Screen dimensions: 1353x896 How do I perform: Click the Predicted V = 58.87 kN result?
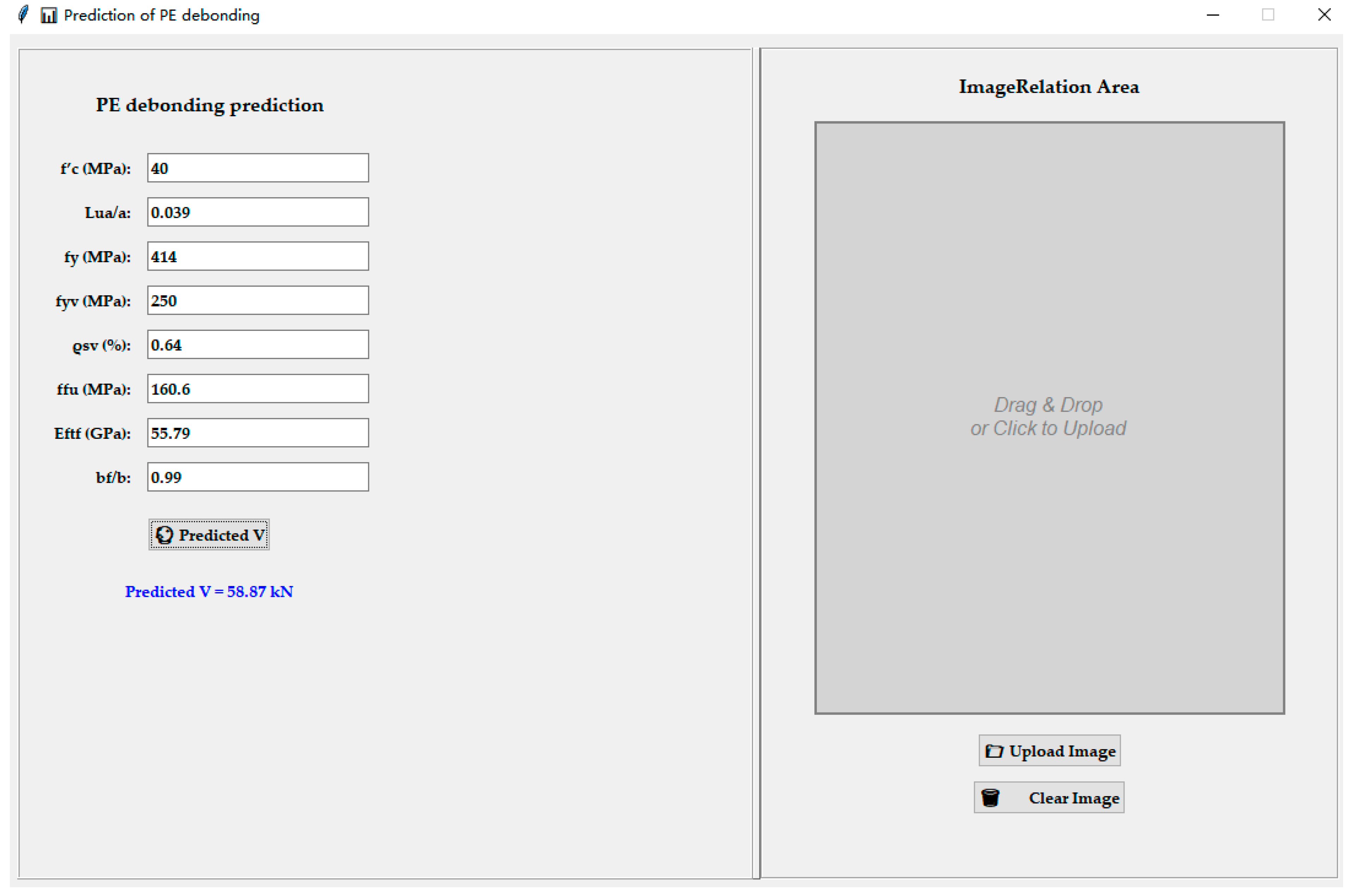(x=209, y=592)
